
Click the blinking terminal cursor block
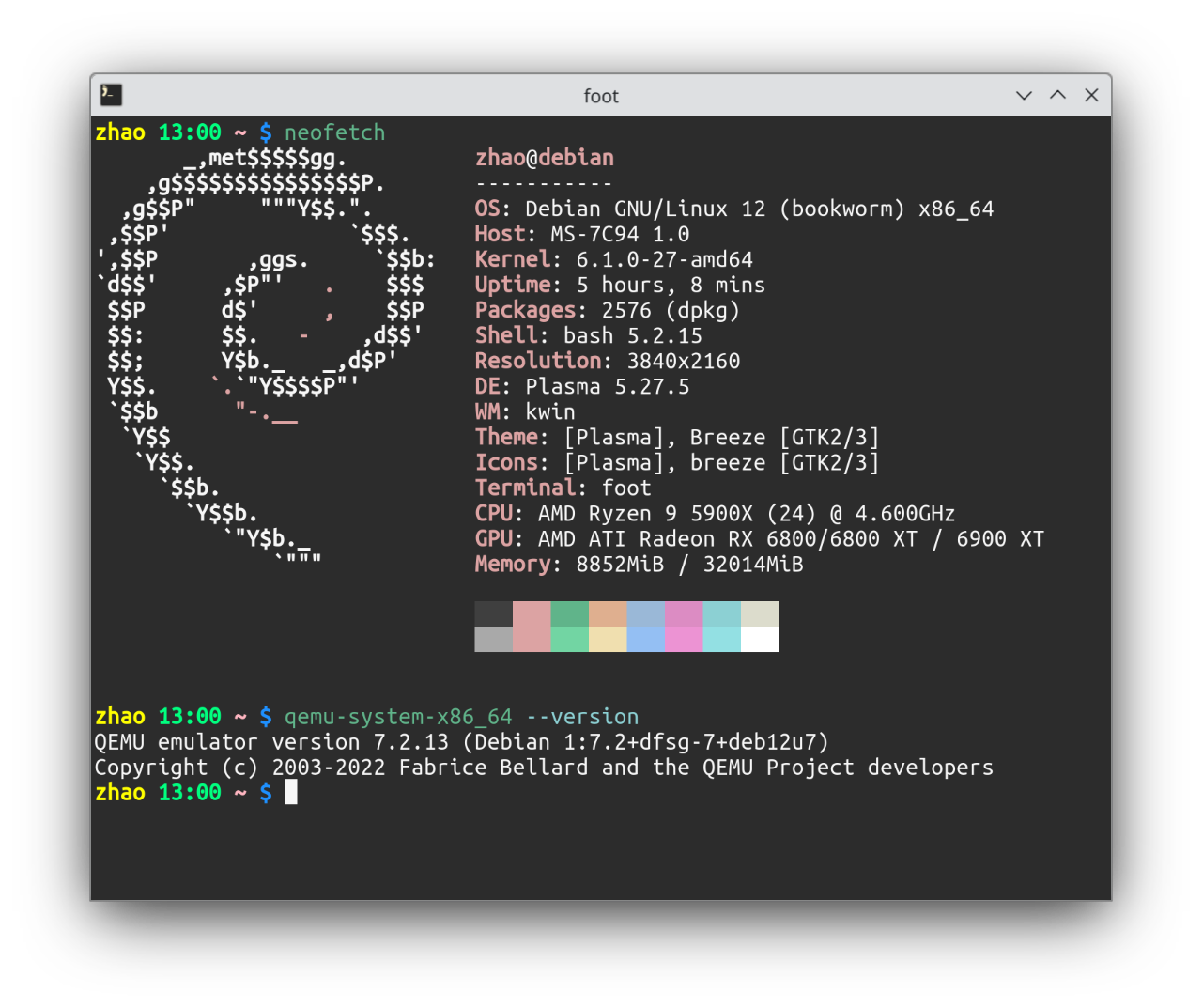pyautogui.click(x=291, y=792)
